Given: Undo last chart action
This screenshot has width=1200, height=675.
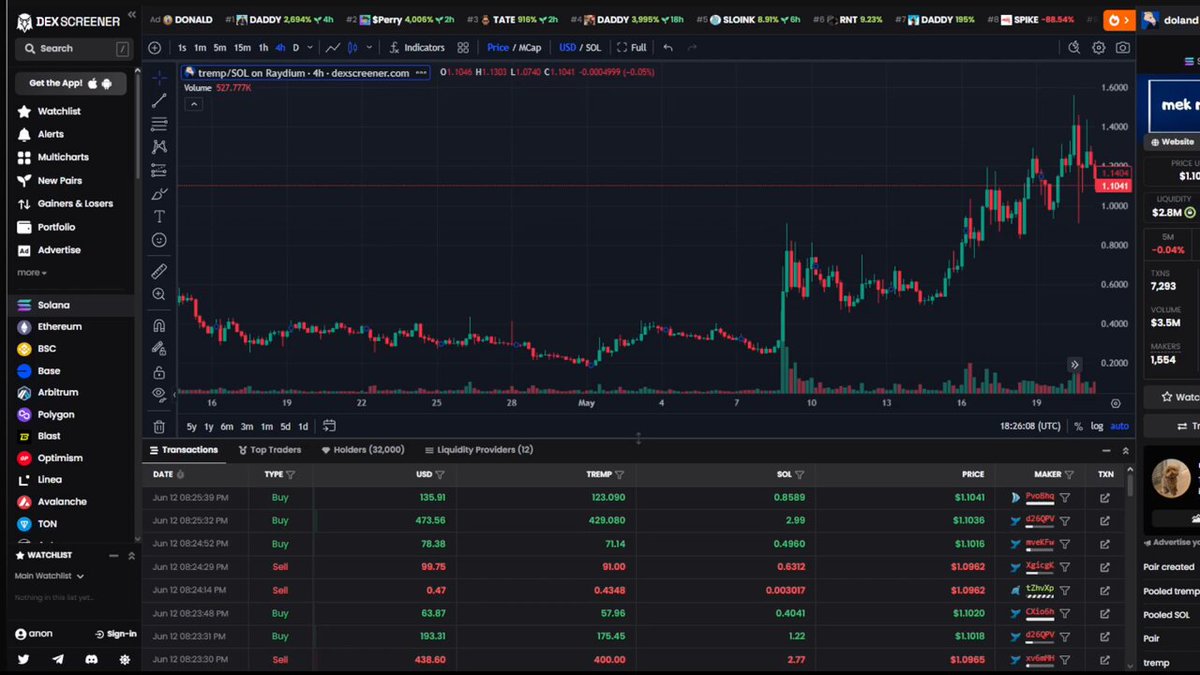Looking at the screenshot, I should (x=668, y=47).
